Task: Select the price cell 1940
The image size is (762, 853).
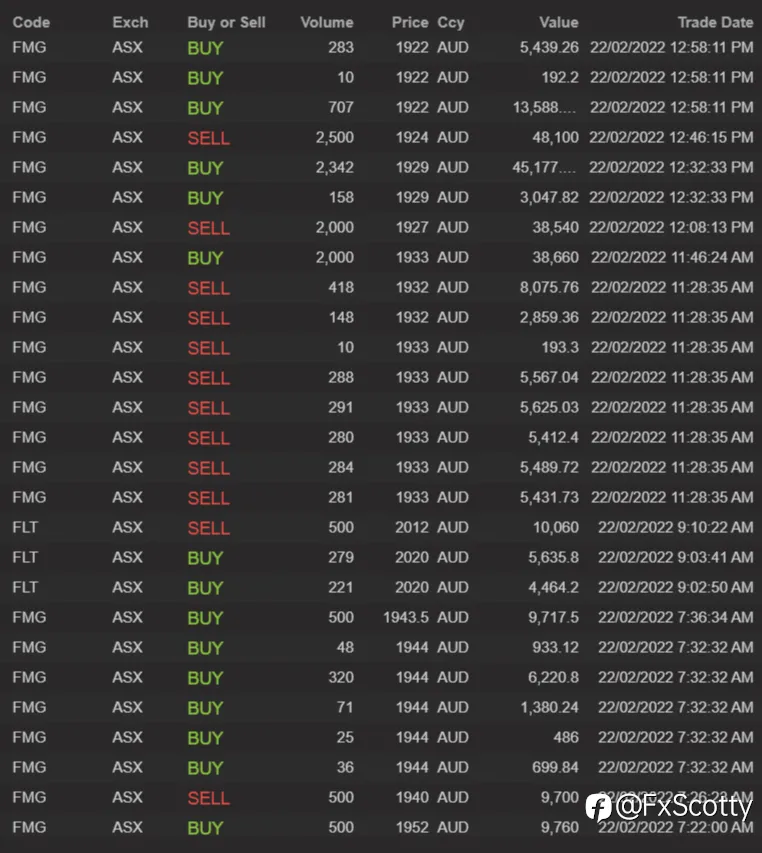Action: [412, 796]
